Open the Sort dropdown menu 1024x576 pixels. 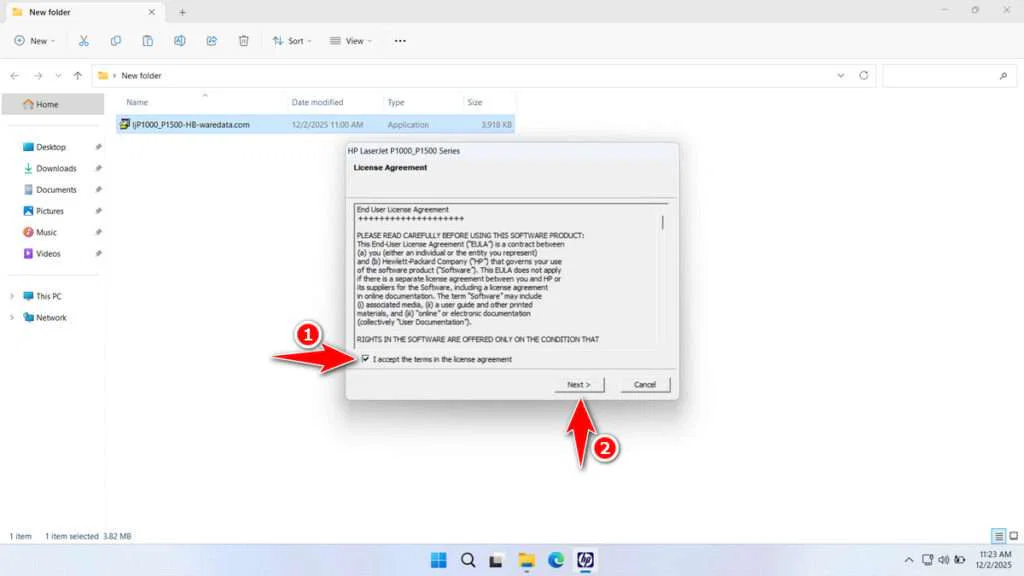293,40
